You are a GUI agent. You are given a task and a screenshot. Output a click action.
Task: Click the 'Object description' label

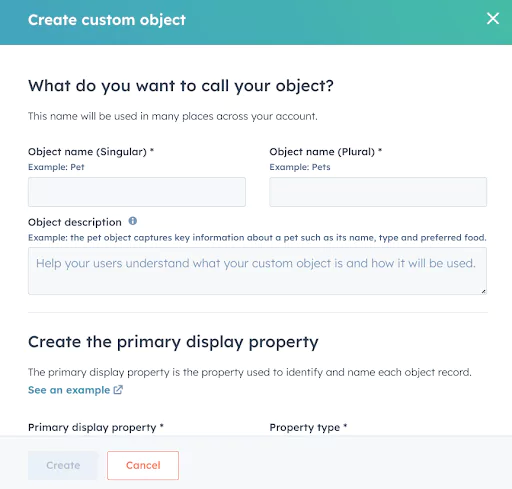(x=75, y=222)
